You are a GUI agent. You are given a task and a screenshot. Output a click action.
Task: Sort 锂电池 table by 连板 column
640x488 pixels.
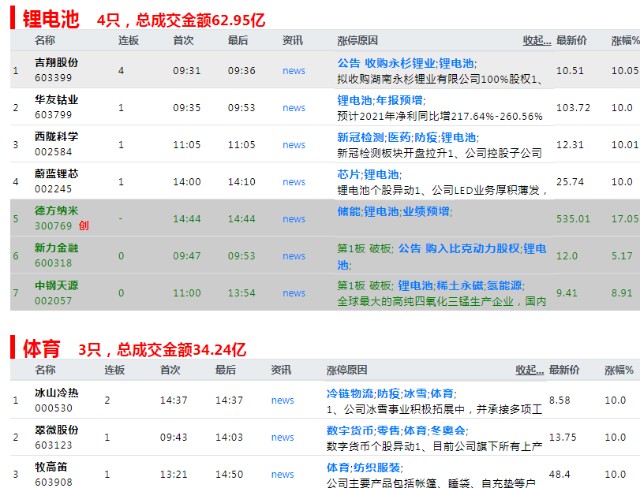click(129, 40)
